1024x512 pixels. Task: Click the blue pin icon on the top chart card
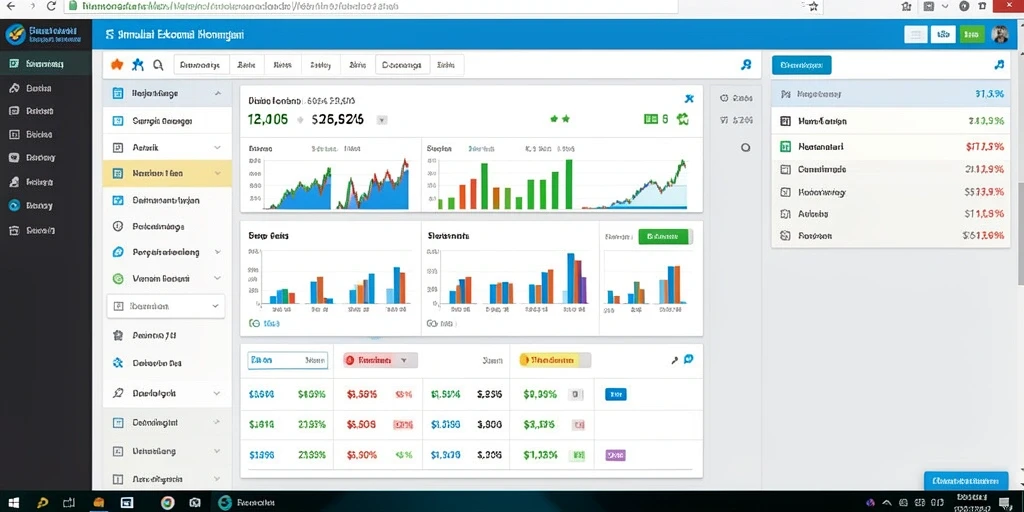click(x=688, y=99)
